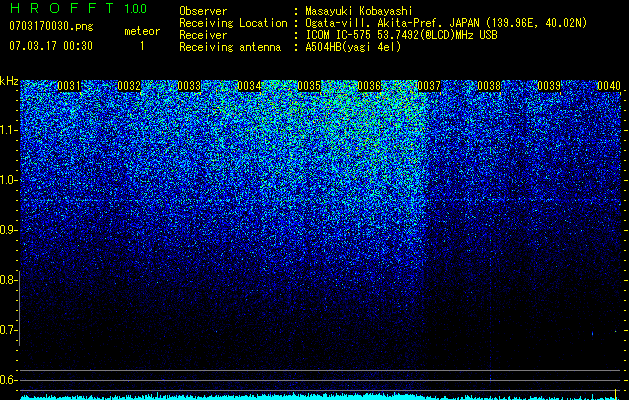Viewport: 629px width, 400px height.
Task: Click the Receiving Location label
Action: [233, 23]
